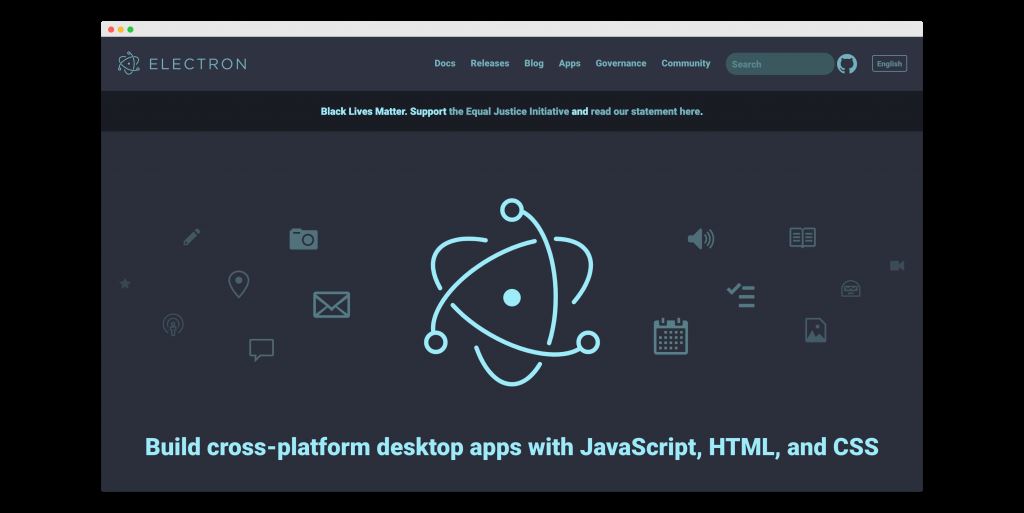
Task: Click the checklist tasks icon
Action: [741, 295]
